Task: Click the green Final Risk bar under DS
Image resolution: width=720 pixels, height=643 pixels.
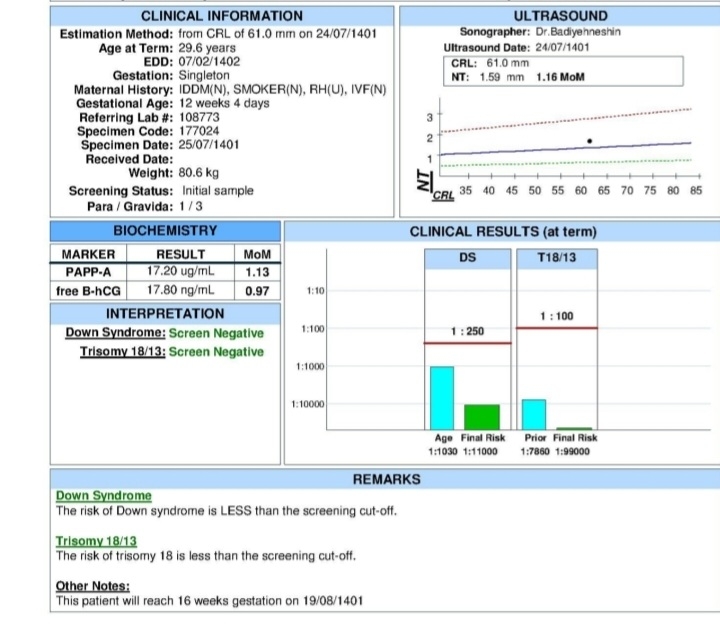Action: [x=481, y=416]
